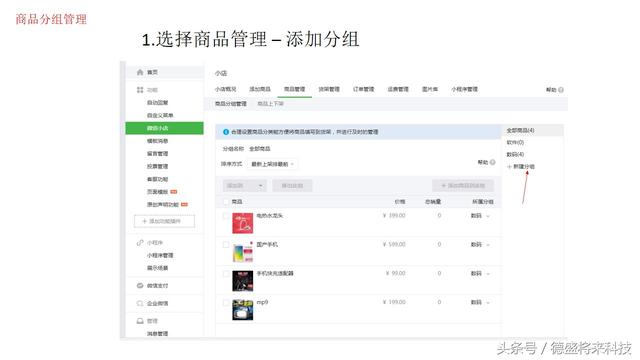Select the 商品管理 tab
The image size is (640, 360).
(294, 89)
